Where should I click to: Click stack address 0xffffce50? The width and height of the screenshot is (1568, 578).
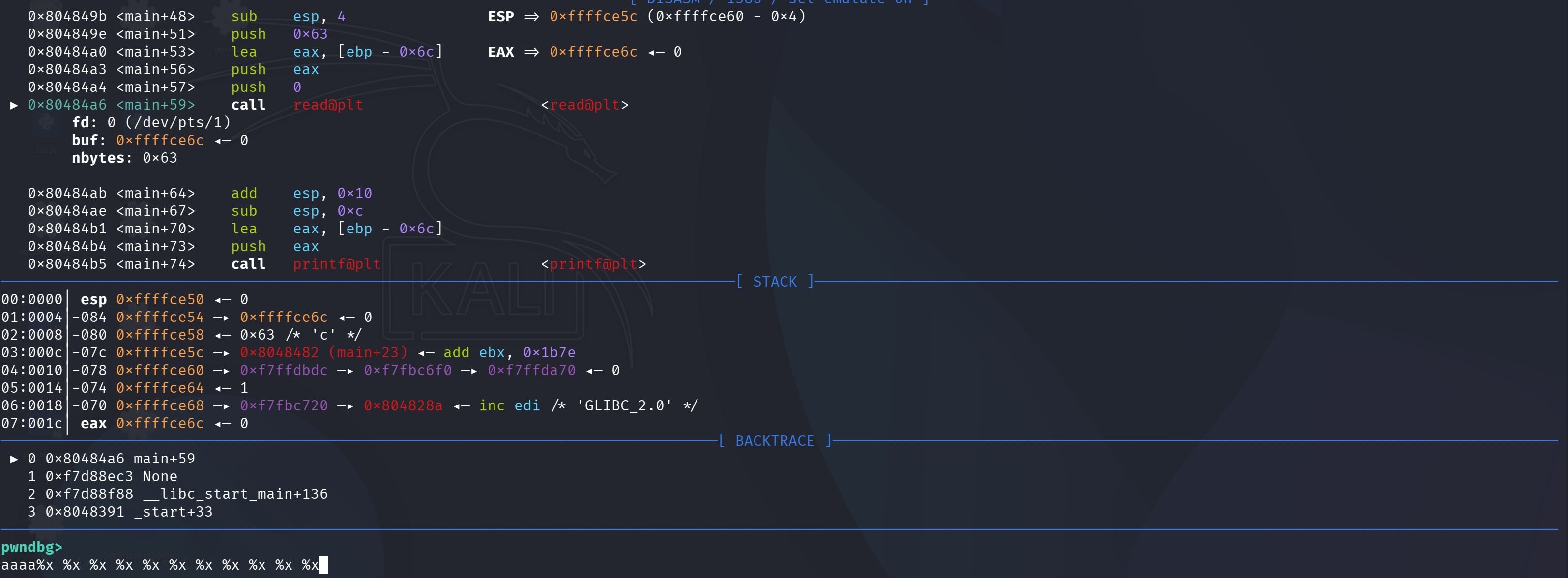(160, 299)
